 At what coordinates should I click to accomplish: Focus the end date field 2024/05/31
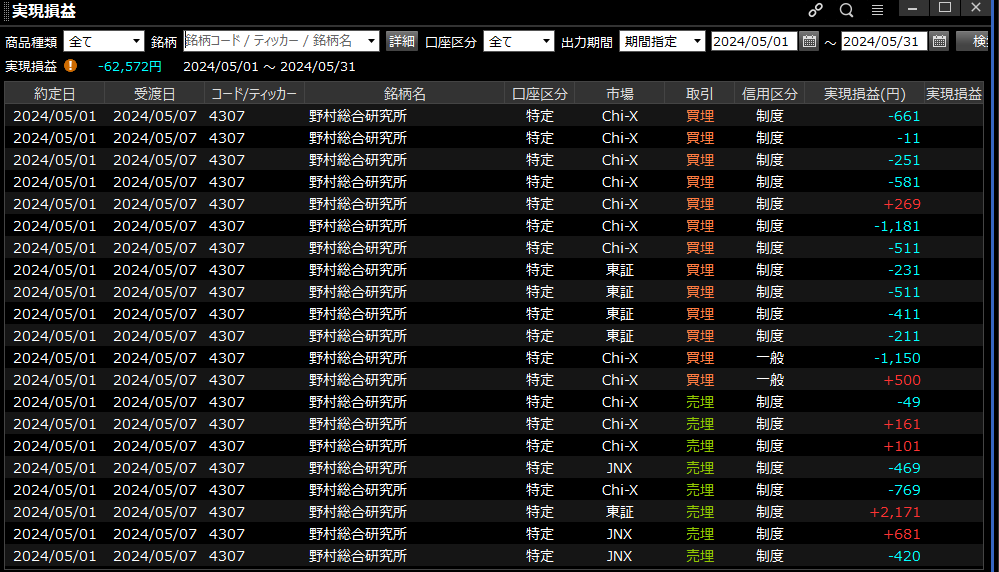pyautogui.click(x=884, y=41)
